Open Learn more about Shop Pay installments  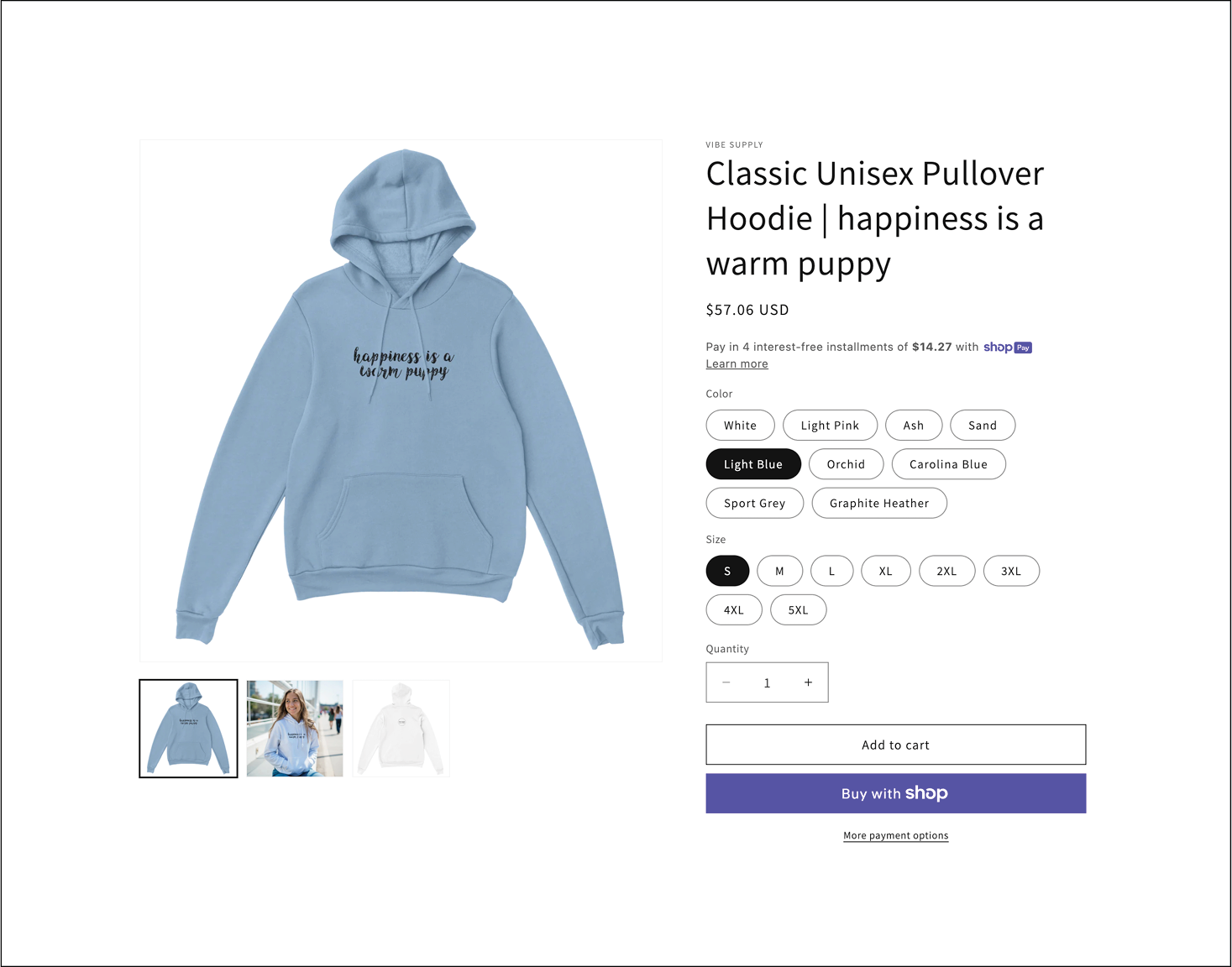tap(737, 363)
